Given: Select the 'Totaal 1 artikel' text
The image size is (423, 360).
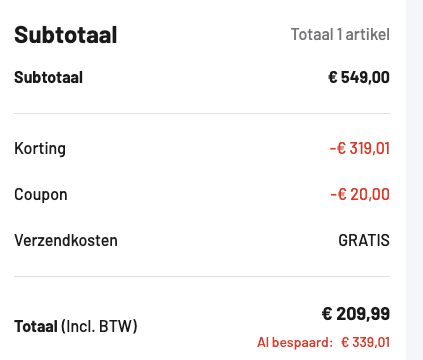Looking at the screenshot, I should [340, 34].
